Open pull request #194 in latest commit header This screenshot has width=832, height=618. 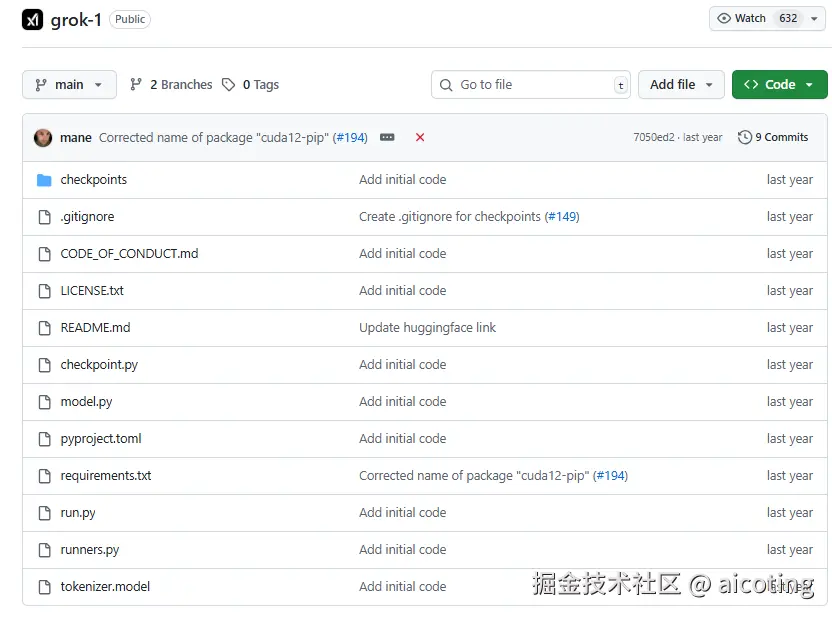pyautogui.click(x=352, y=138)
